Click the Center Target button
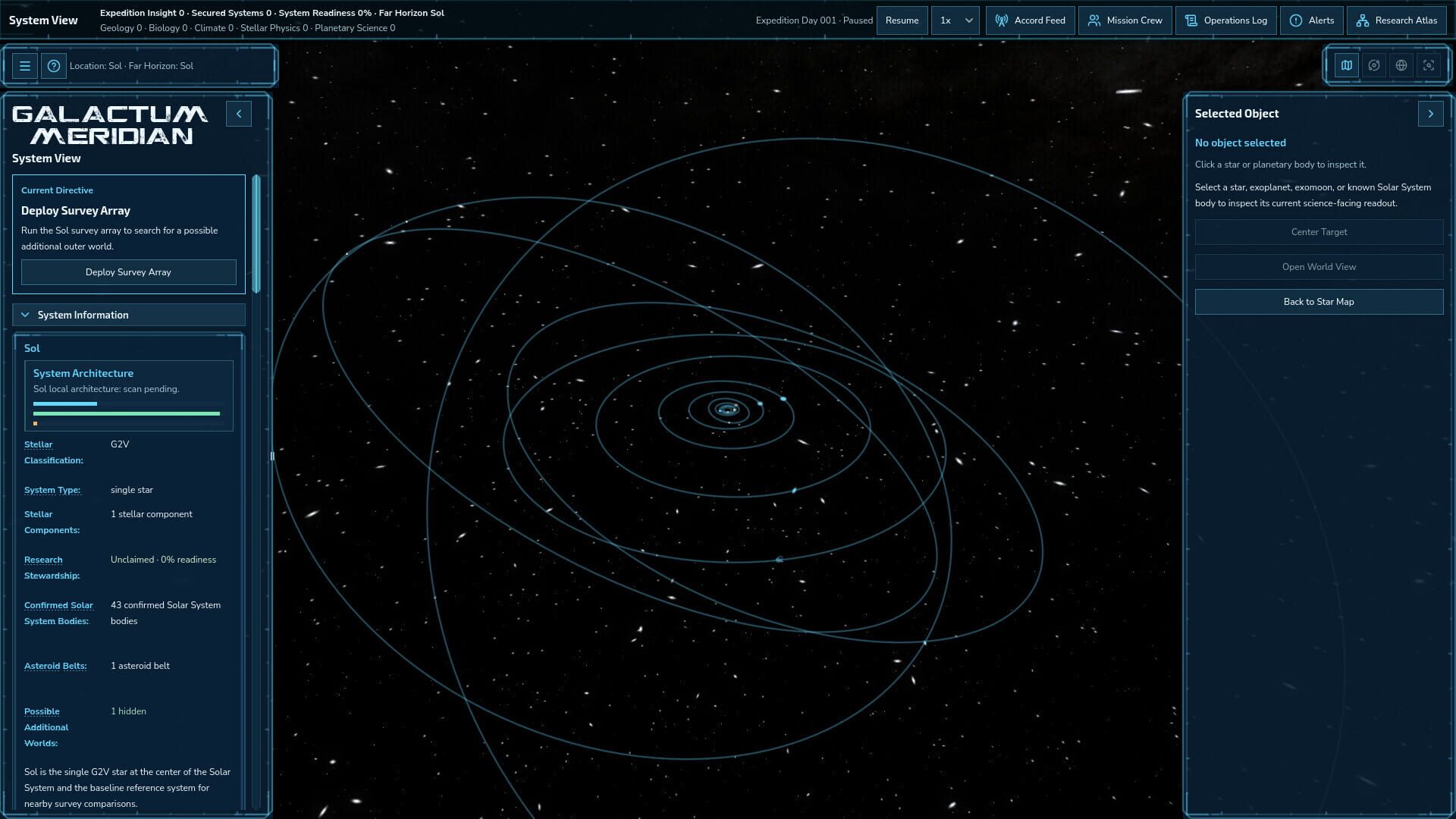This screenshot has height=819, width=1456. [x=1319, y=232]
